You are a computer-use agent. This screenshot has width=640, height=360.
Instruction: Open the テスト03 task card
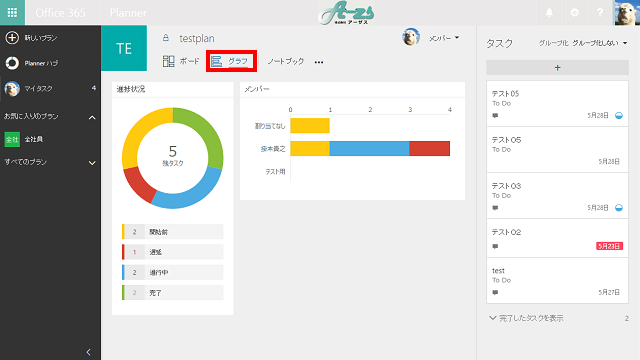pos(558,196)
